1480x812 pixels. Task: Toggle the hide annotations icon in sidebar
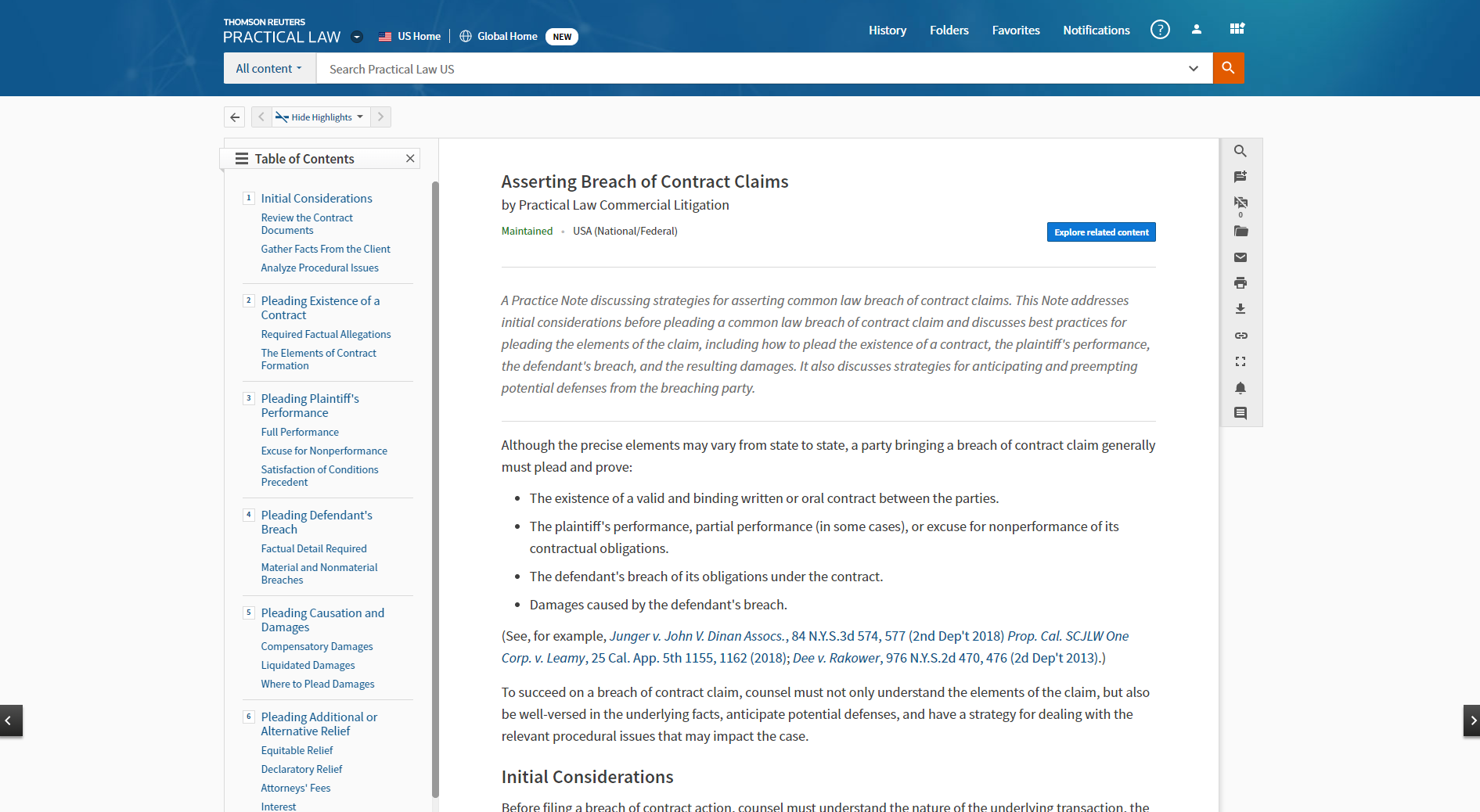click(x=1241, y=203)
